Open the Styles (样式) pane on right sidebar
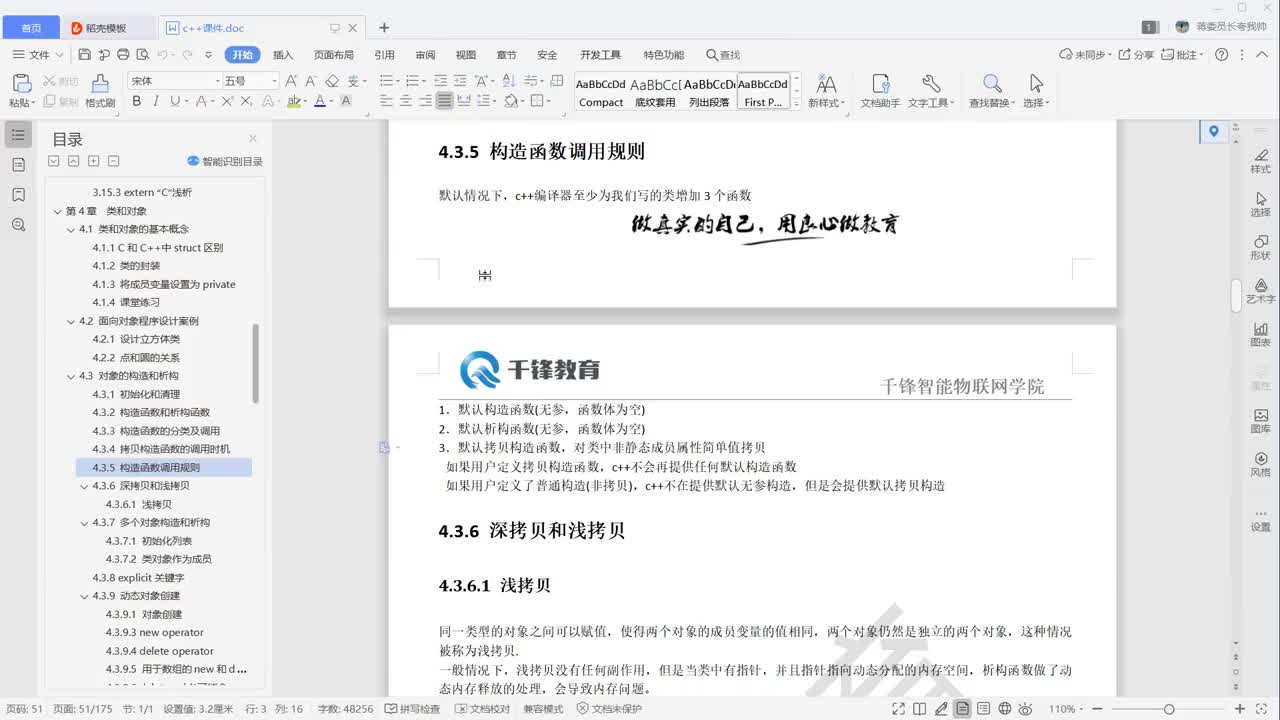Screen dimensions: 1280x720 pyautogui.click(x=1260, y=160)
